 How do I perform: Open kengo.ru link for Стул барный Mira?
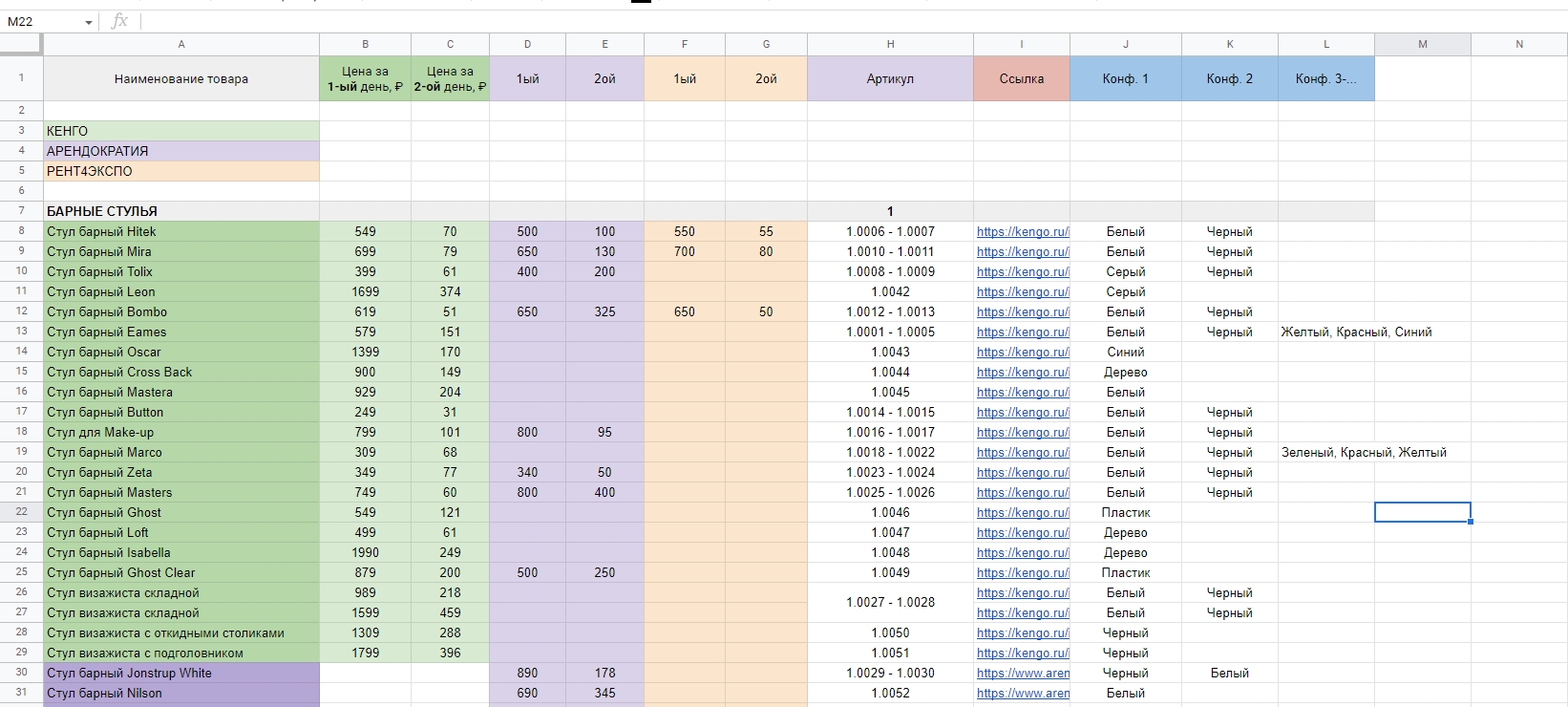1023,251
